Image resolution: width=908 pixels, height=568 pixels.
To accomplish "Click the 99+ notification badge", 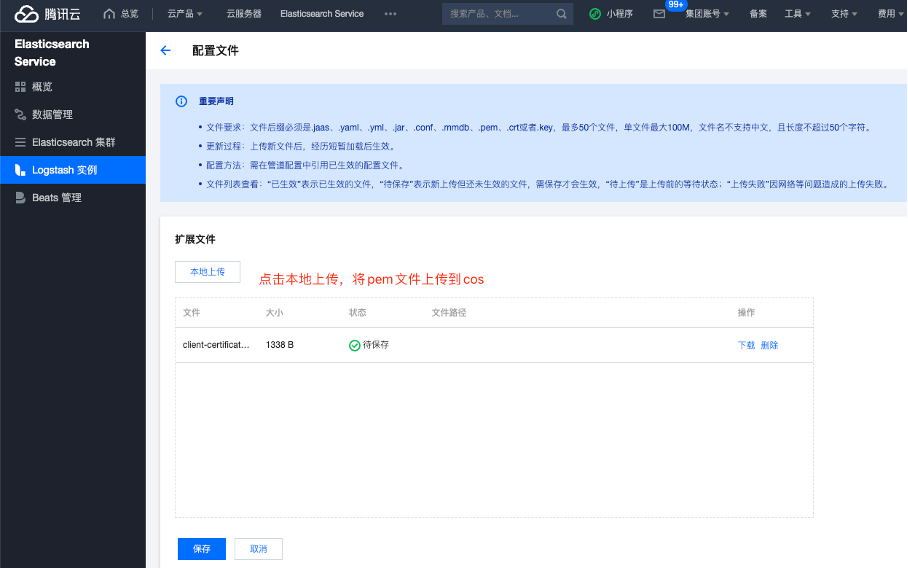I will coord(676,5).
